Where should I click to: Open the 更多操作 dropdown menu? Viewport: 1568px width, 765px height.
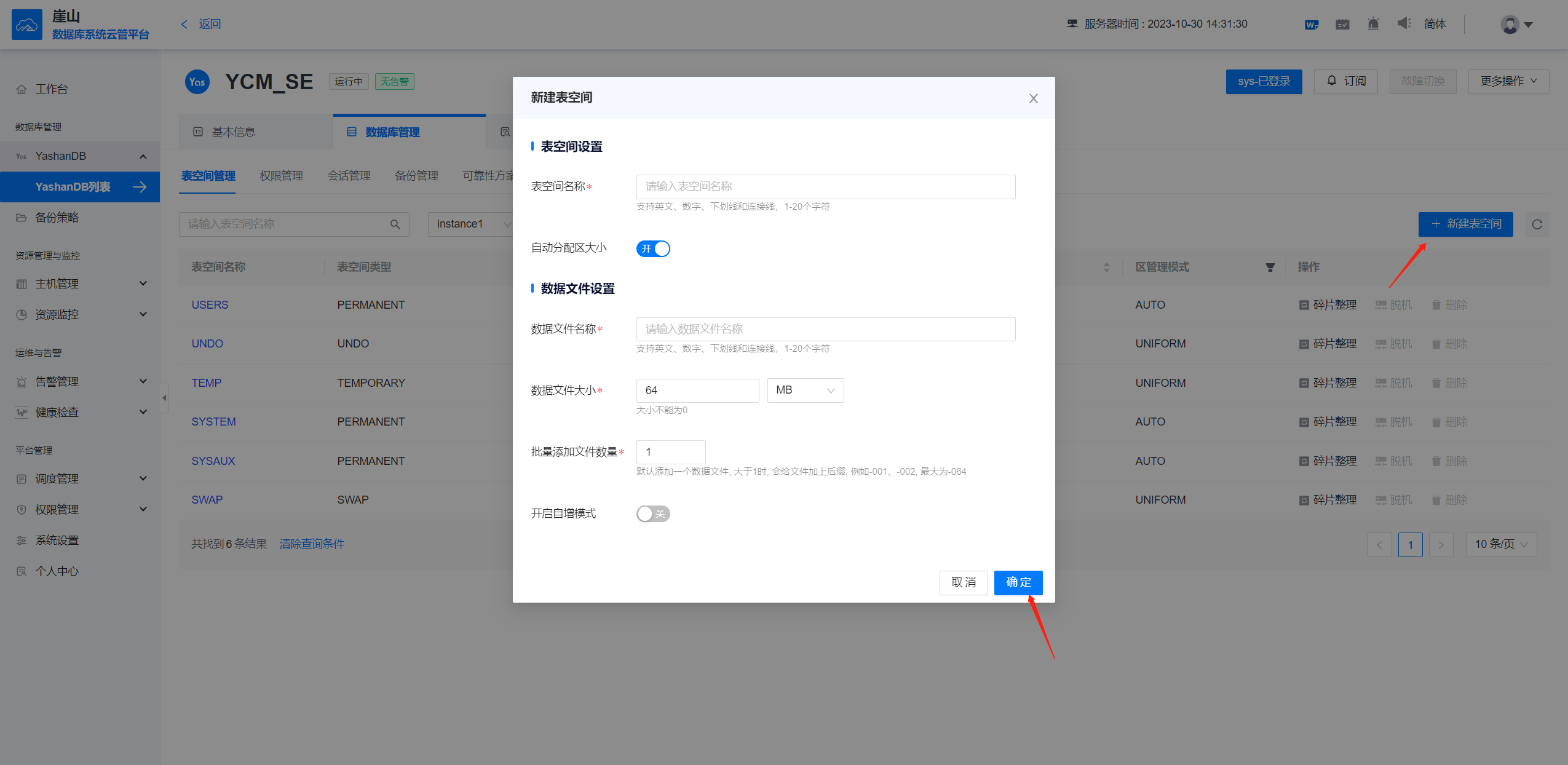[x=1508, y=81]
